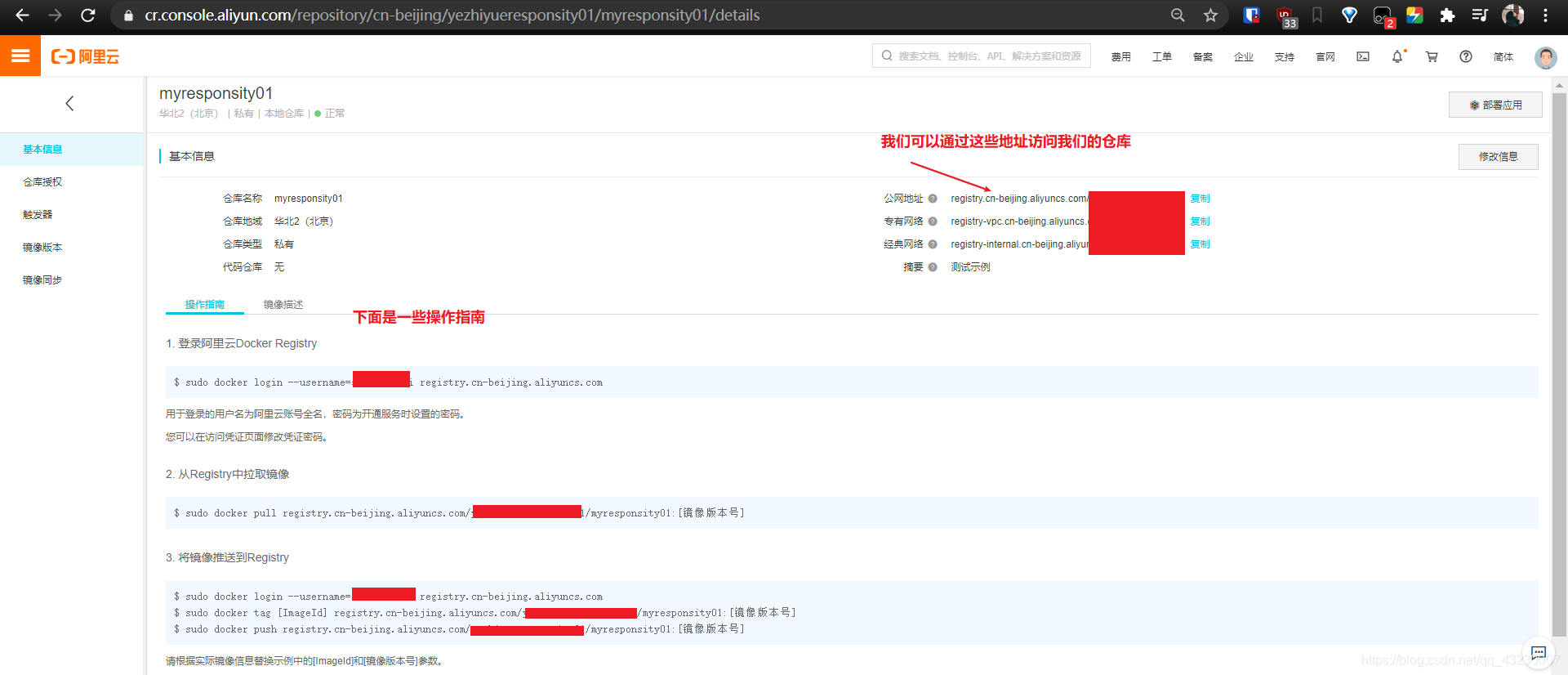Click help icon next to 摘要
Viewport: 1568px width, 675px height.
pos(933,267)
